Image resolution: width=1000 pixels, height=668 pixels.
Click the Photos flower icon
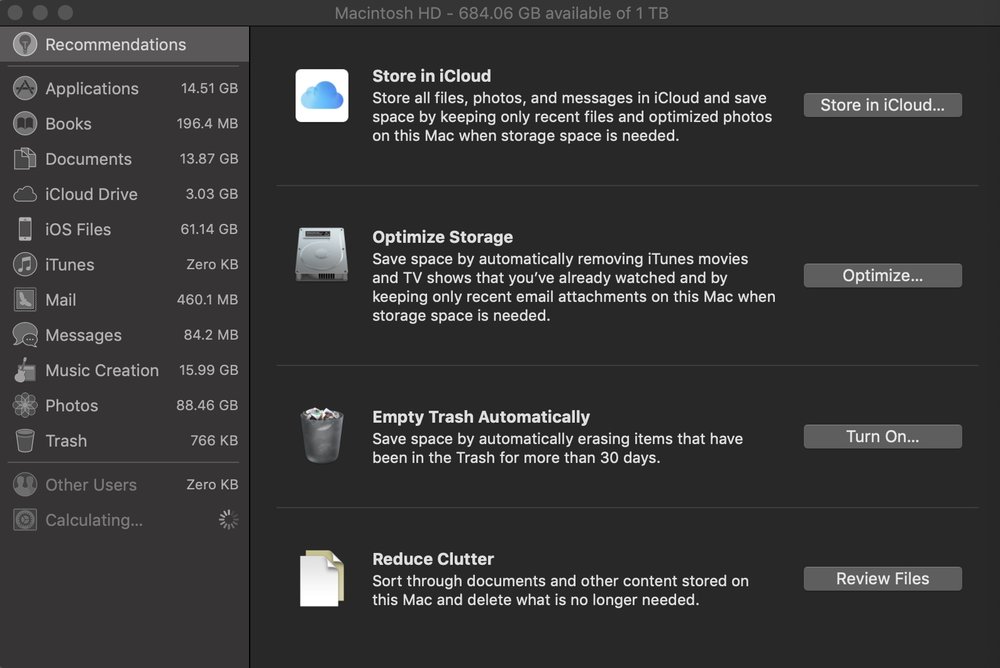tap(25, 405)
